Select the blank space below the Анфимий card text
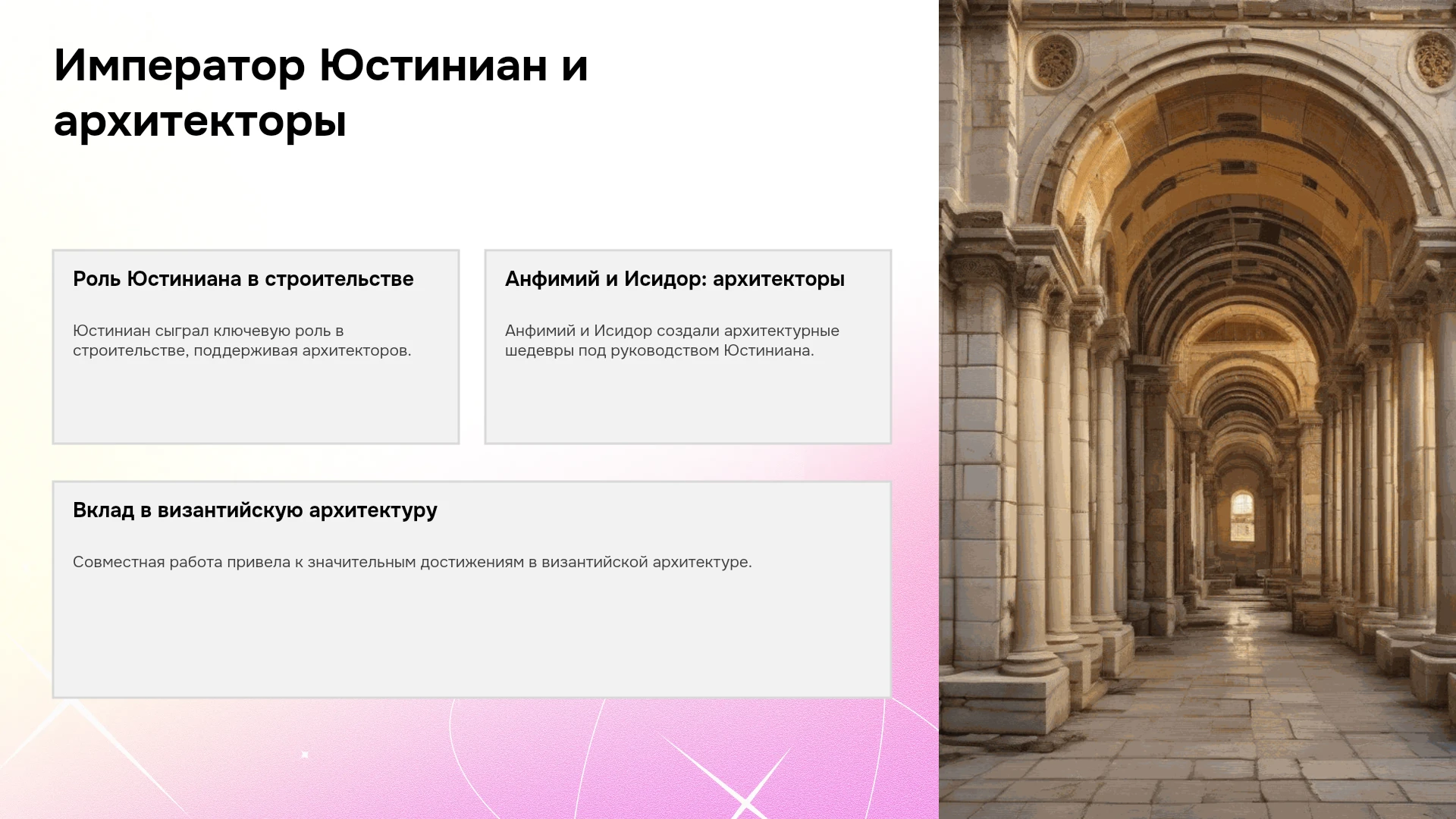This screenshot has width=1456, height=819. [x=688, y=402]
